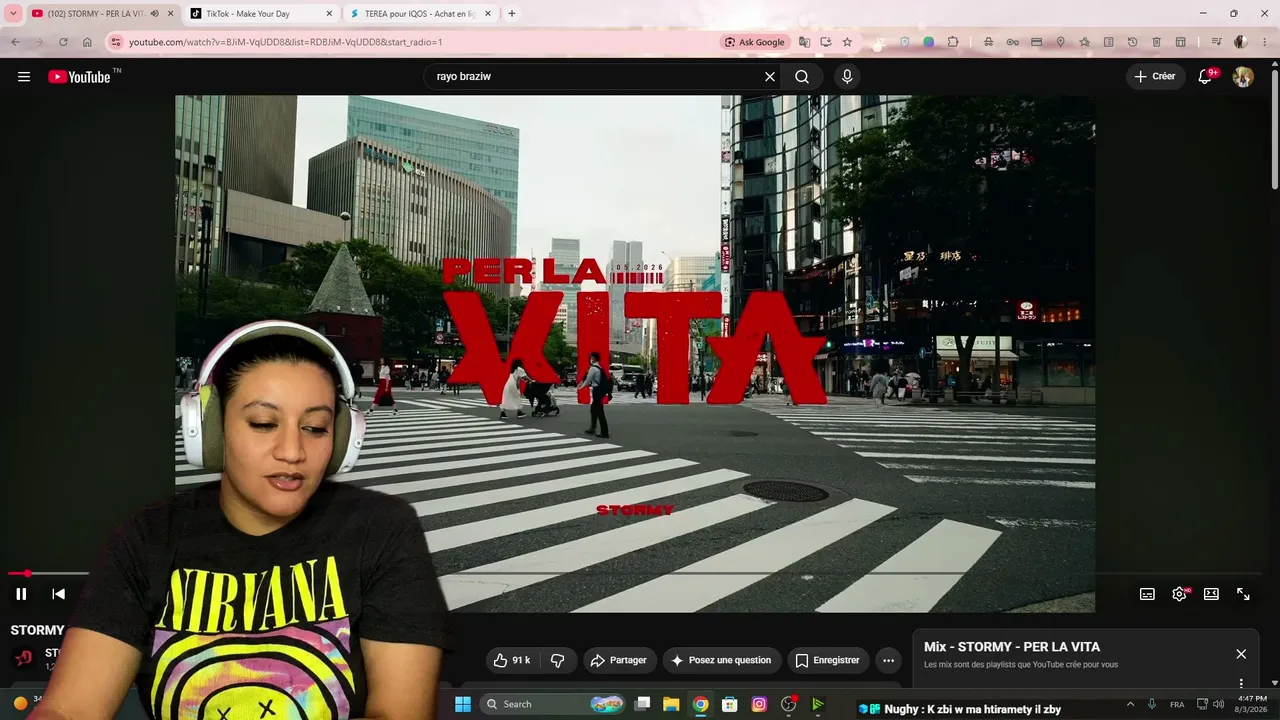Open the Chrome profile avatar
Image resolution: width=1280 pixels, height=720 pixels.
tap(1241, 42)
